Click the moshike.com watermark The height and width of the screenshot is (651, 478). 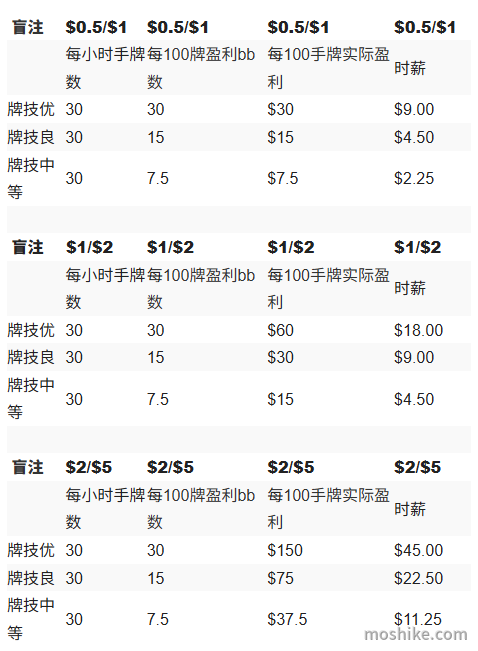(x=416, y=635)
